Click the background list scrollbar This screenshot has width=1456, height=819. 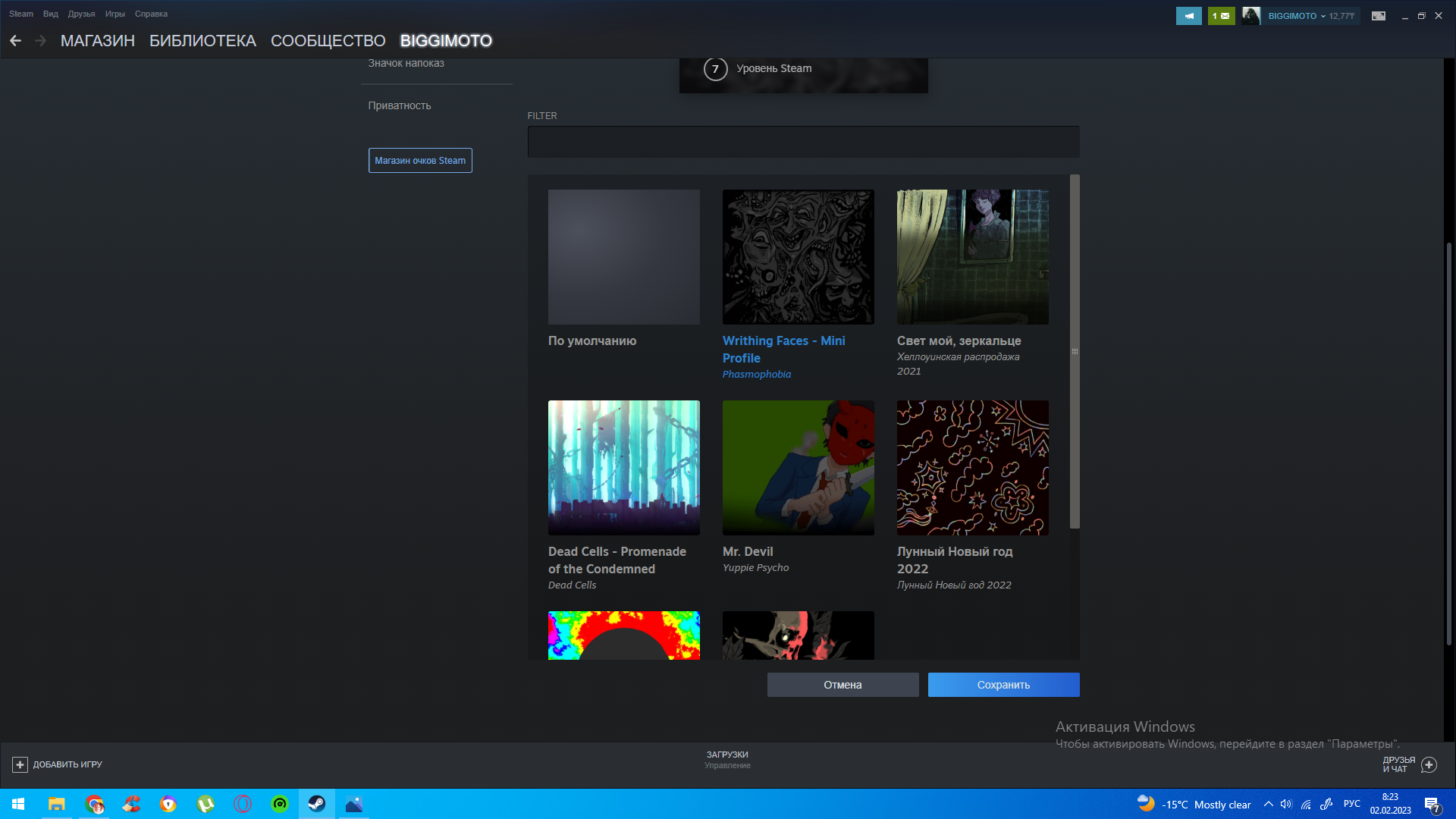click(x=1074, y=351)
